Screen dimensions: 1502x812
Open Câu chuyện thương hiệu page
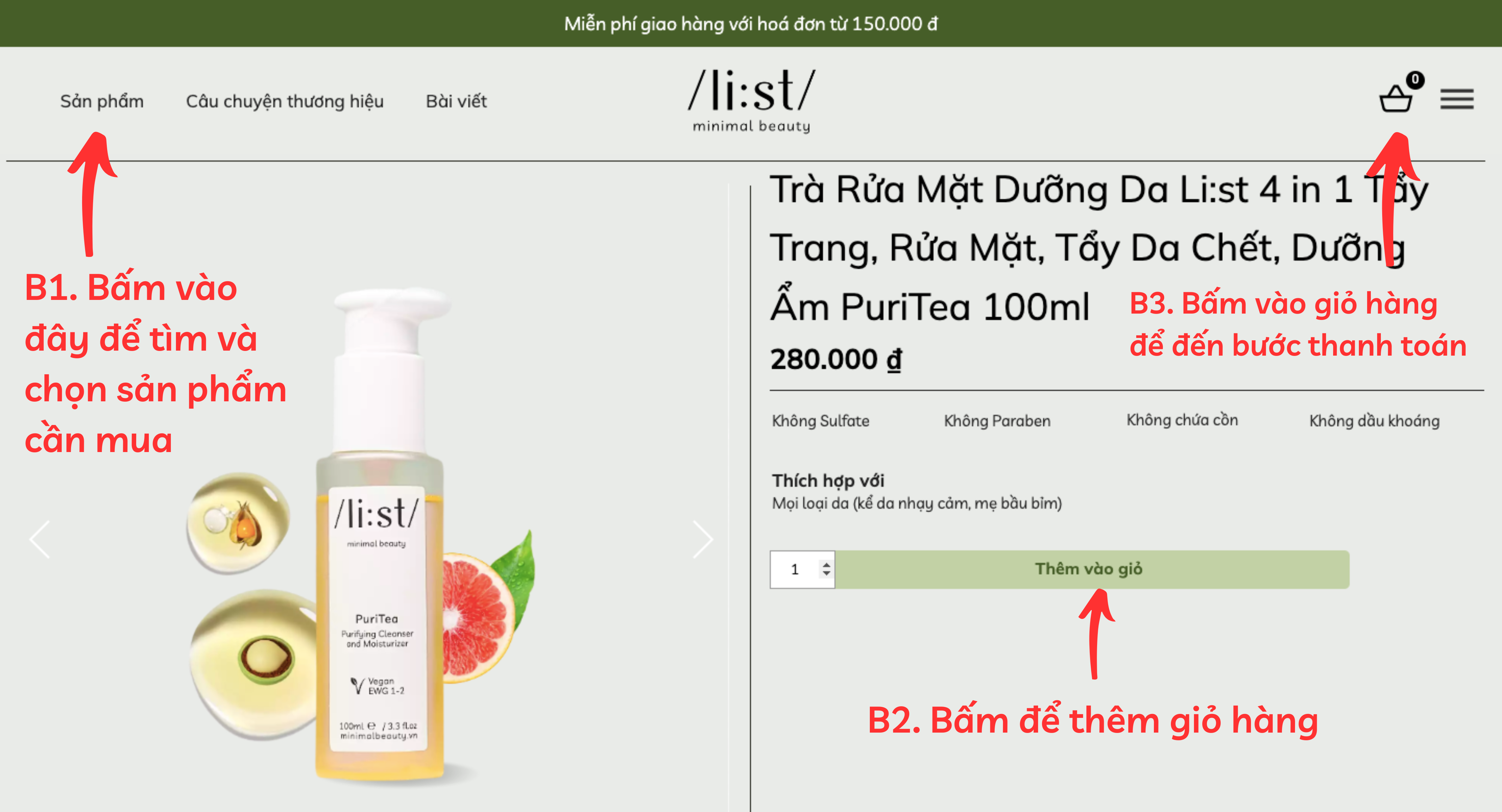point(284,101)
